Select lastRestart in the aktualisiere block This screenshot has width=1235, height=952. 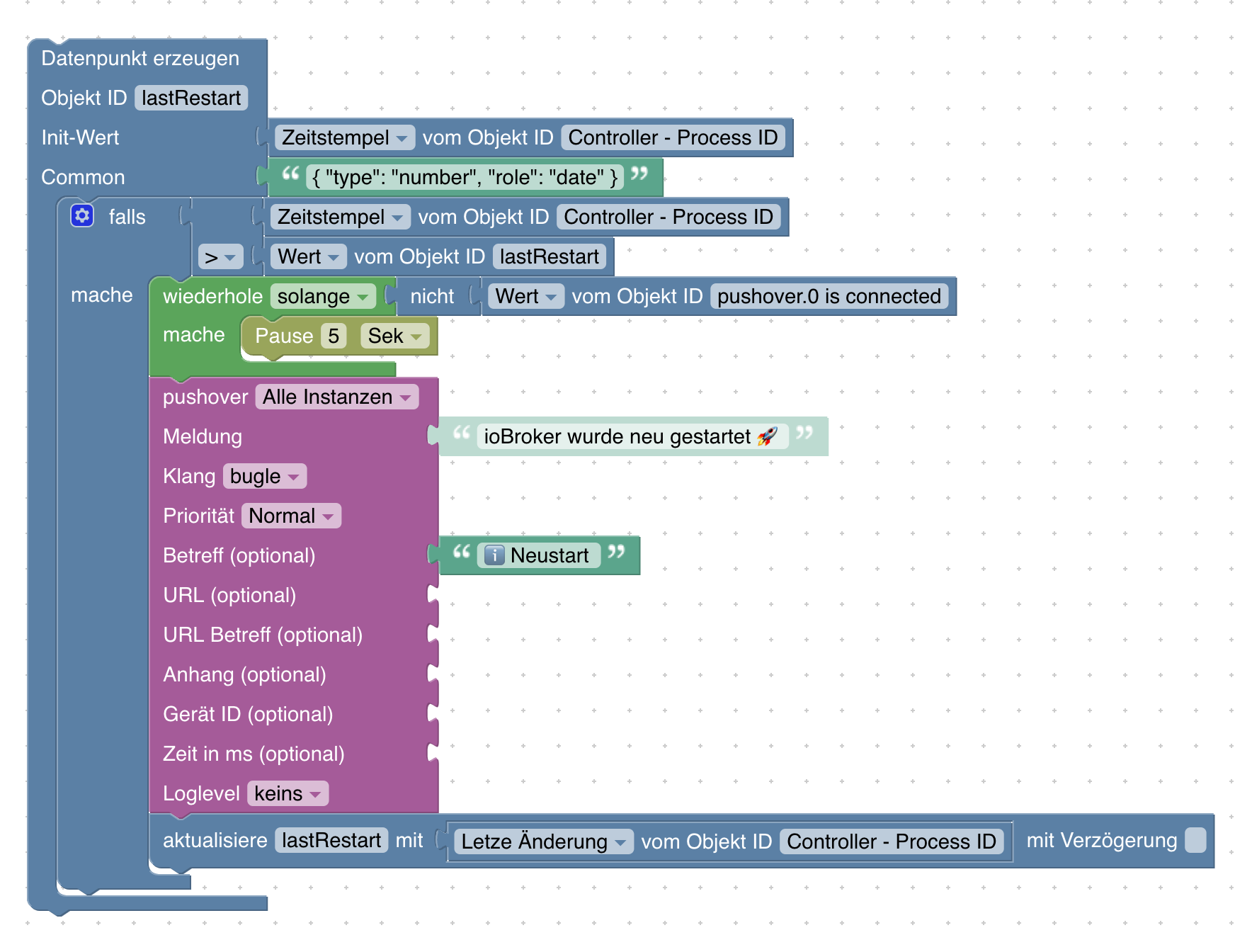[x=331, y=840]
